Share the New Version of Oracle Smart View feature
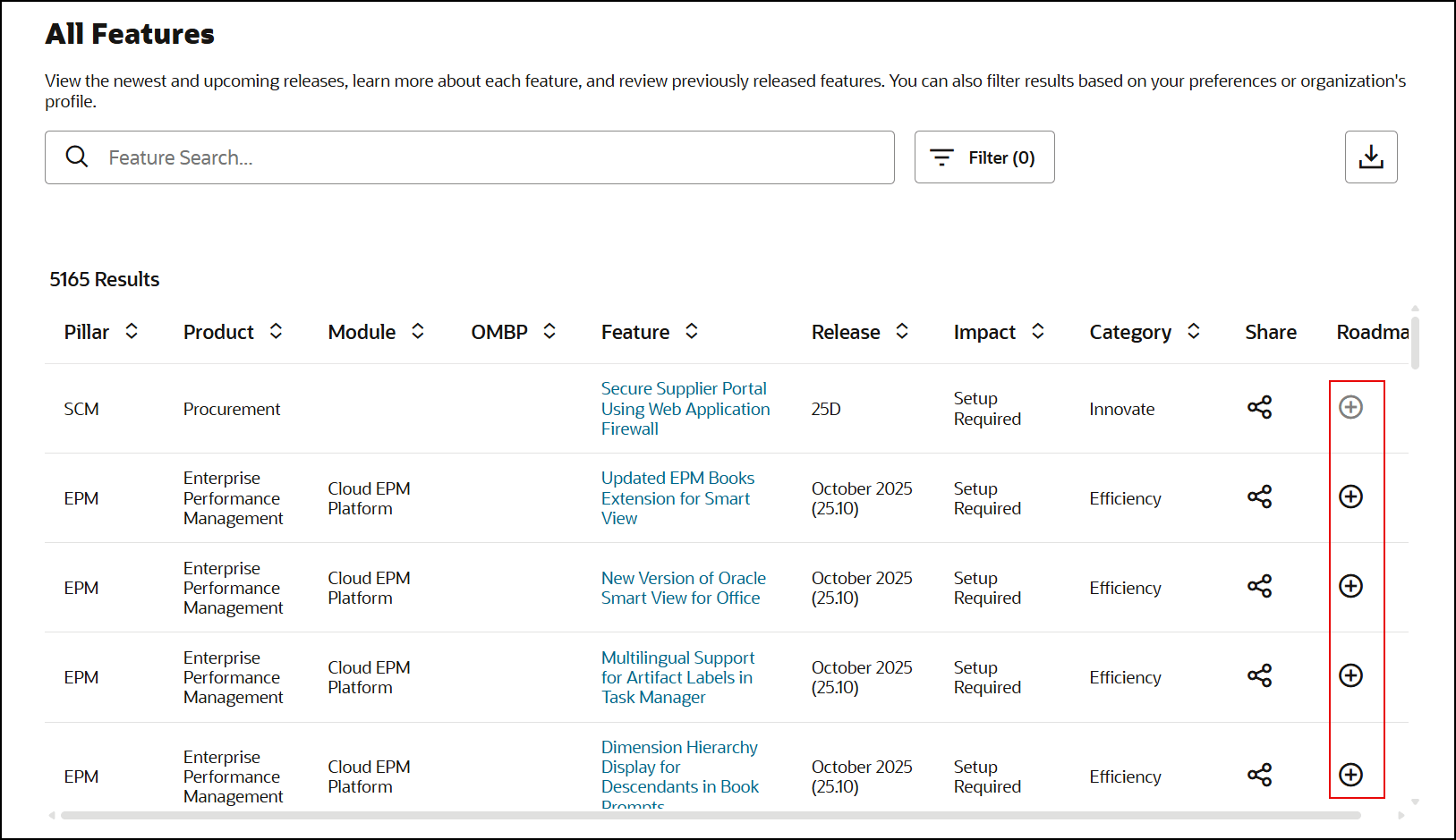The width and height of the screenshot is (1456, 840). pyautogui.click(x=1260, y=587)
